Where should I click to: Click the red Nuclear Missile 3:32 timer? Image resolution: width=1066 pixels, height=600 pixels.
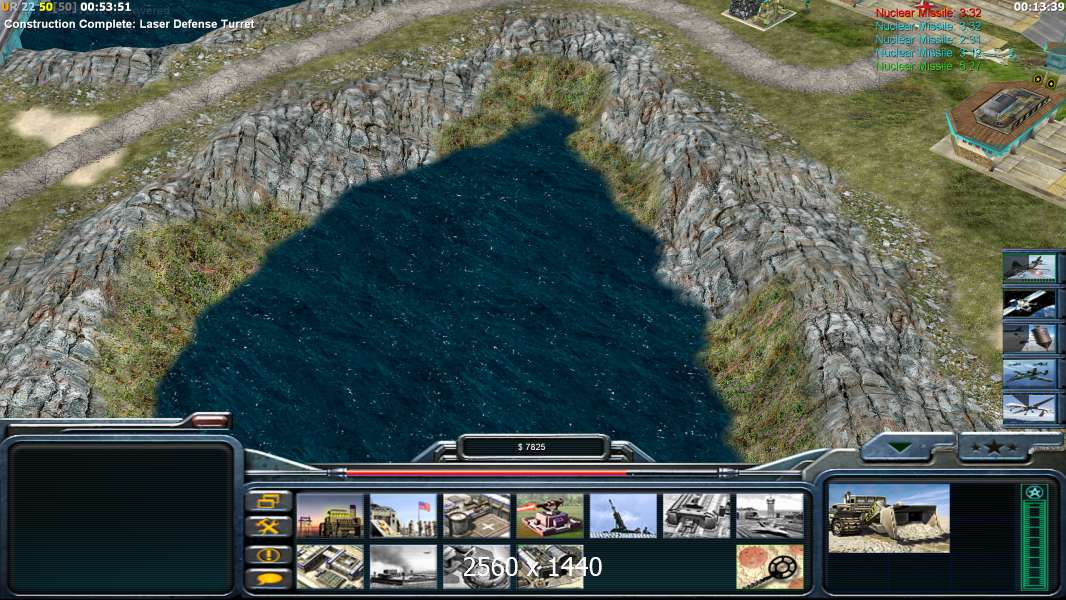coord(928,13)
